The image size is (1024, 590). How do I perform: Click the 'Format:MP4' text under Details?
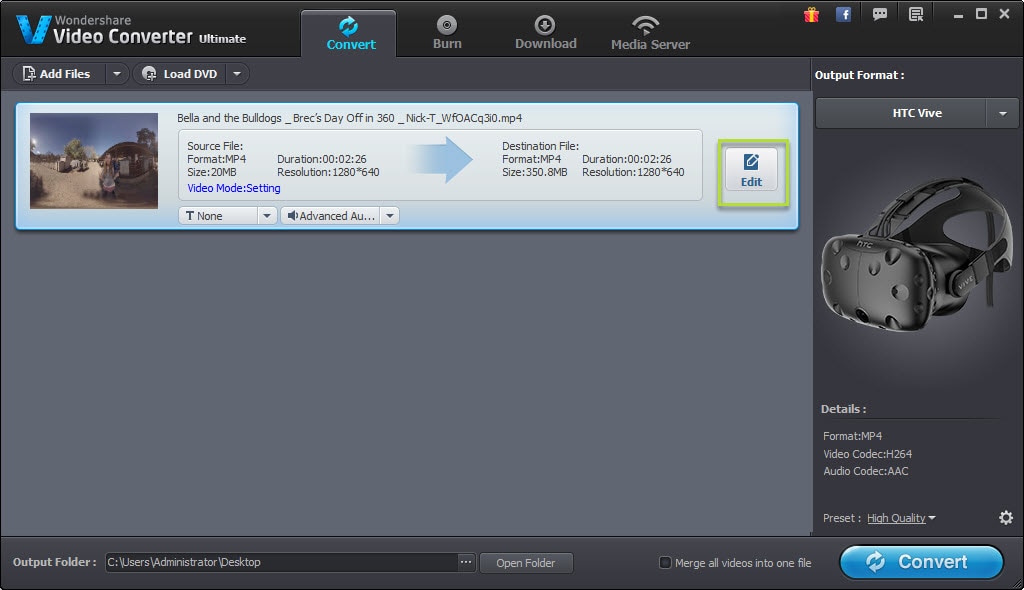852,436
